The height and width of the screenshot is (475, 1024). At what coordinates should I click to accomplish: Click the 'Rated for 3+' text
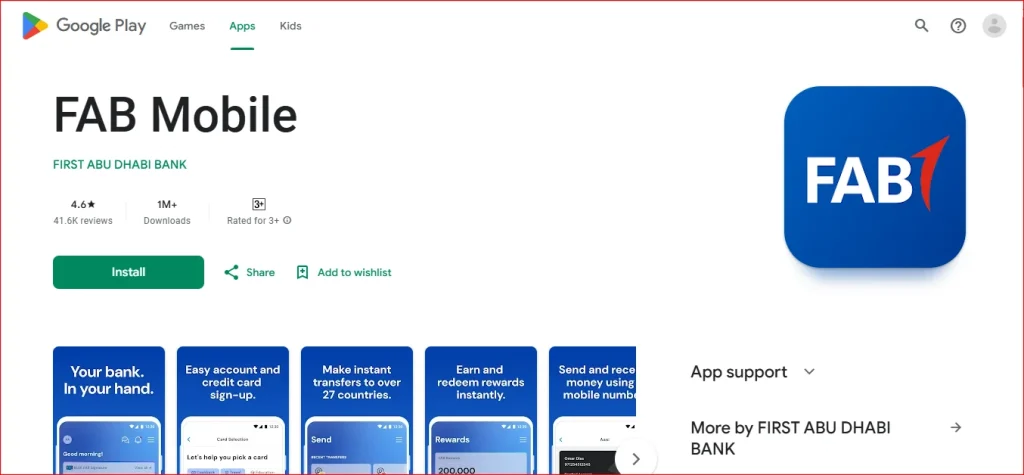click(253, 221)
